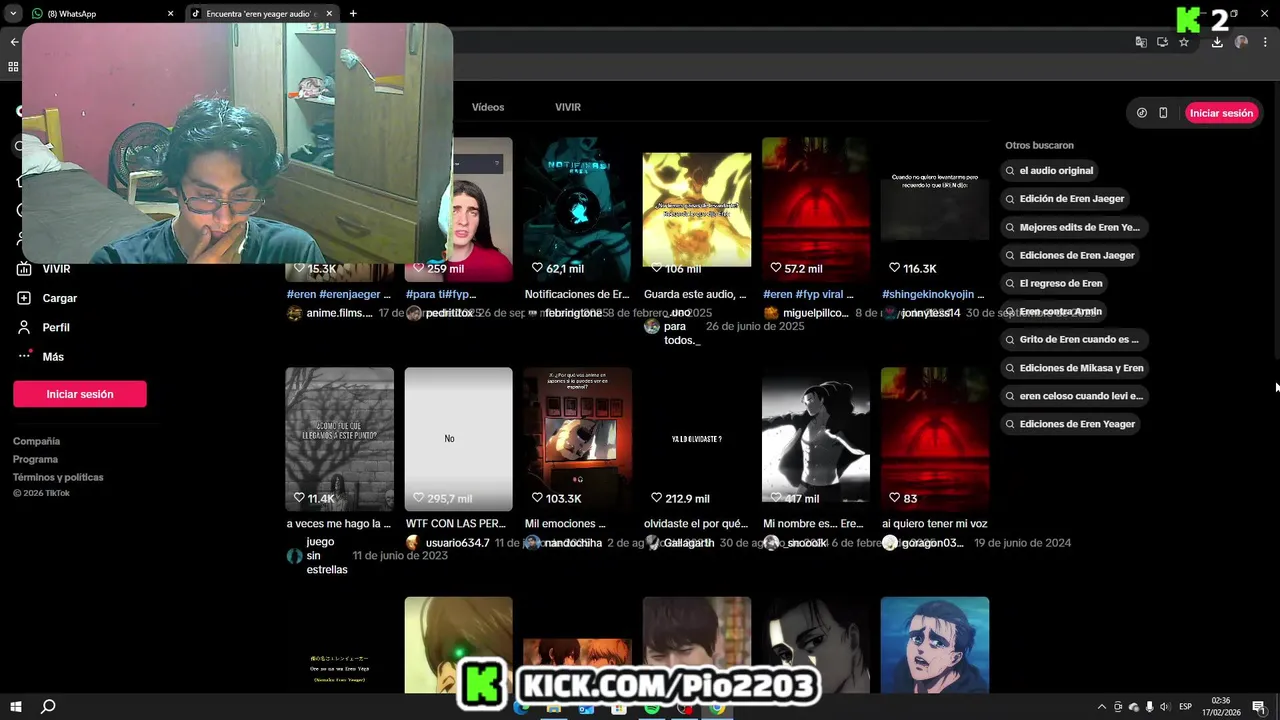The image size is (1280, 720).
Task: Click the Más three-dots icon
Action: (24, 356)
